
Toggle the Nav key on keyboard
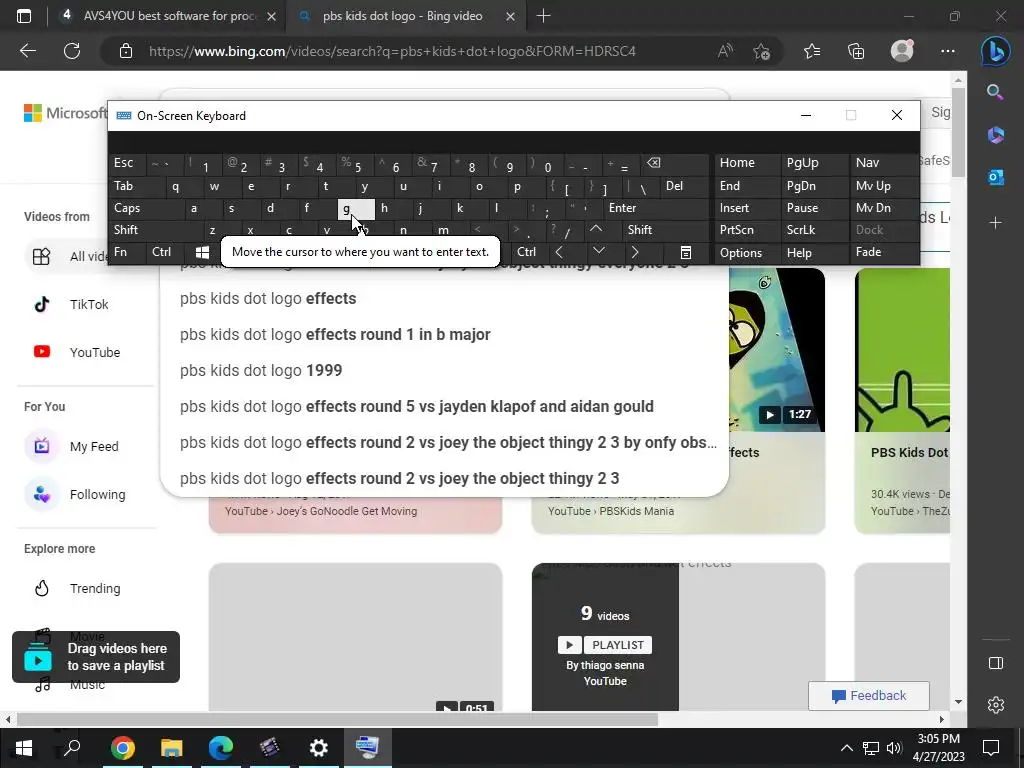884,163
